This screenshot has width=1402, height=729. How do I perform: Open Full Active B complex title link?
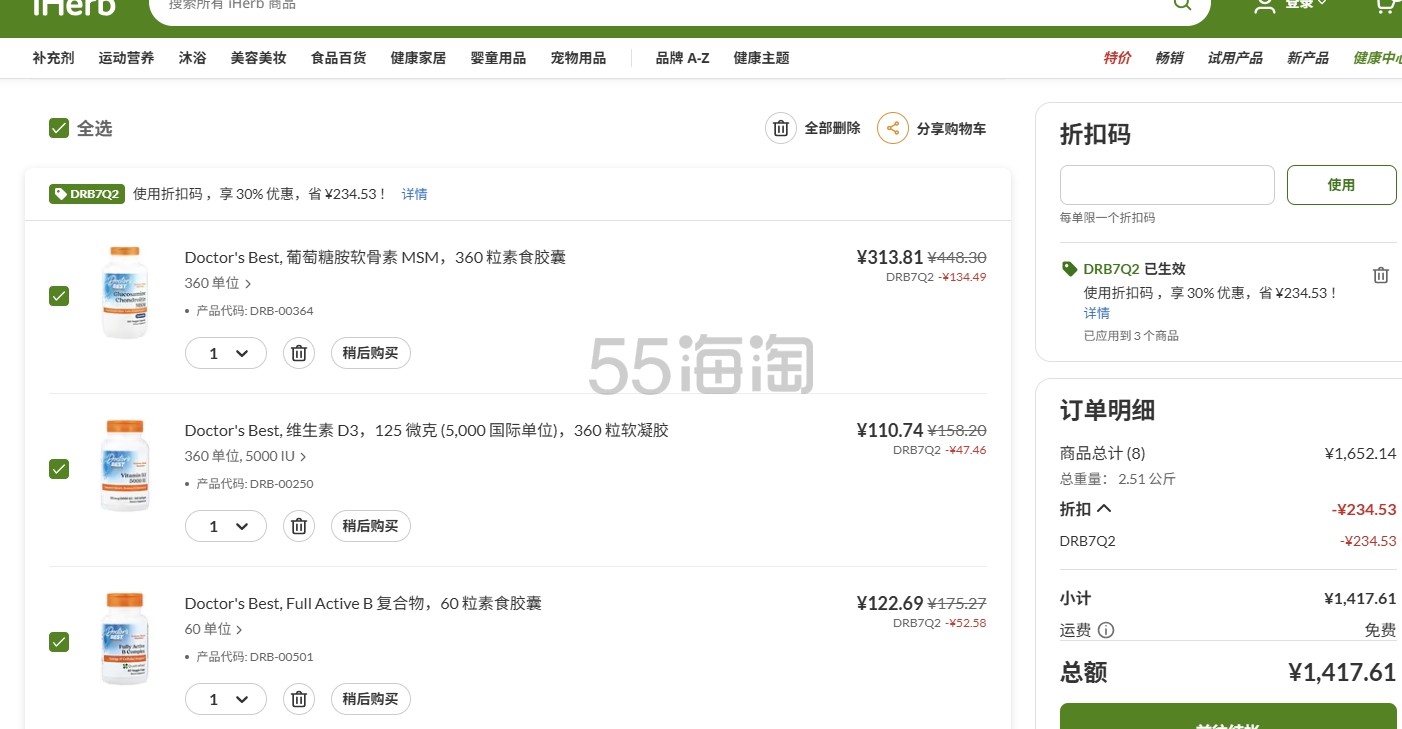pyautogui.click(x=363, y=603)
